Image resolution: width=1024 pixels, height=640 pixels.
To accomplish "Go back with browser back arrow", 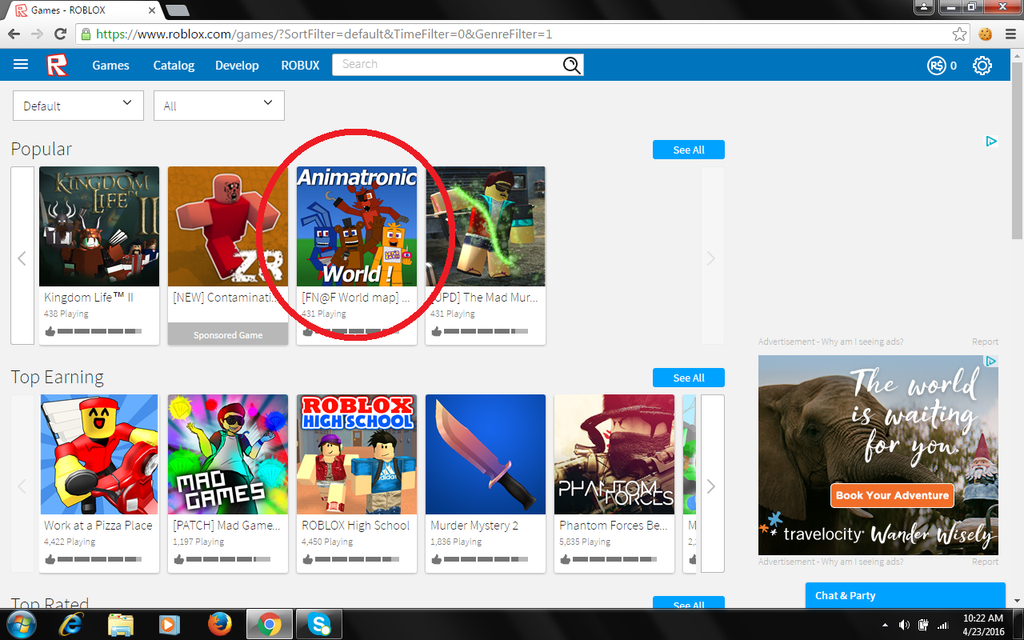I will 14,34.
